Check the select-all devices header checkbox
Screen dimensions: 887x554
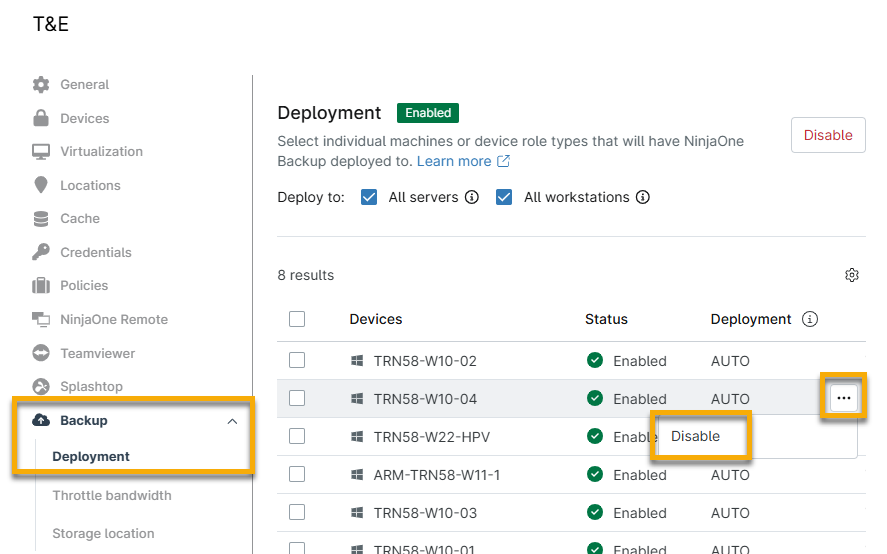tap(297, 320)
